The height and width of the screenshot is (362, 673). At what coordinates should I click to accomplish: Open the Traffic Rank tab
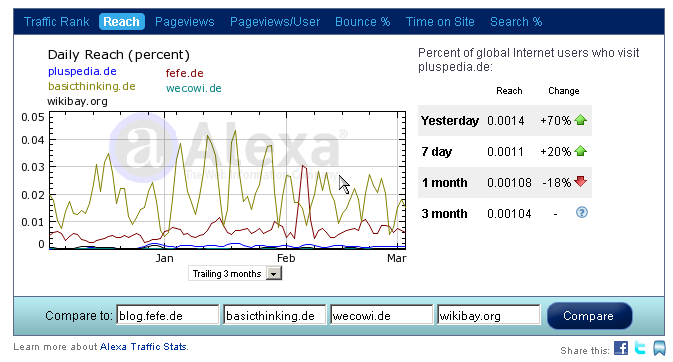coord(56,22)
